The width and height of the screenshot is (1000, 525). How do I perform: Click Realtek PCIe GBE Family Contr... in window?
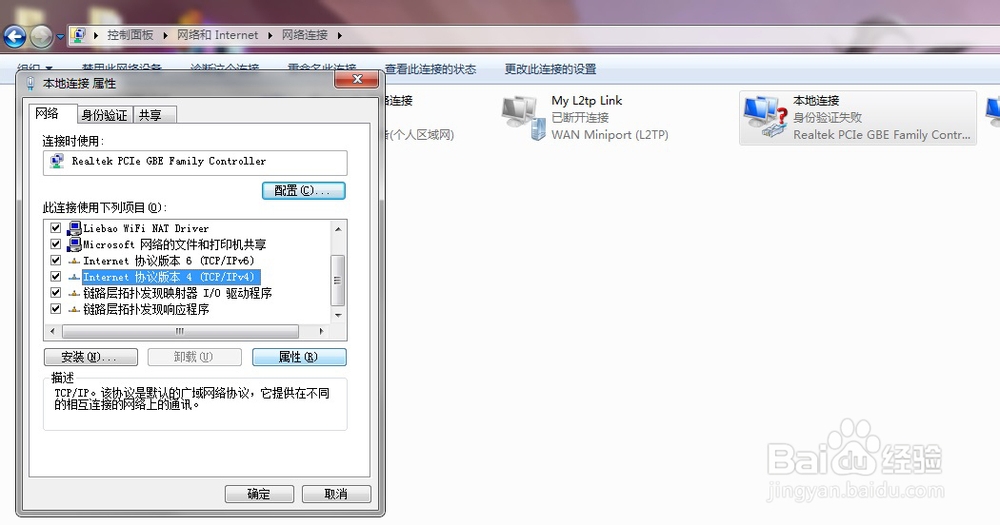pyautogui.click(x=882, y=135)
